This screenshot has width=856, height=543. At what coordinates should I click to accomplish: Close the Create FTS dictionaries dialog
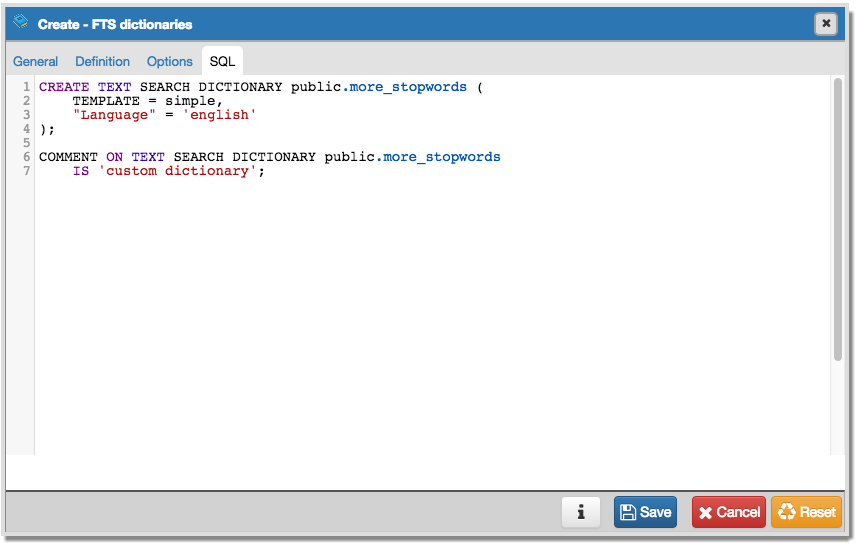[825, 23]
